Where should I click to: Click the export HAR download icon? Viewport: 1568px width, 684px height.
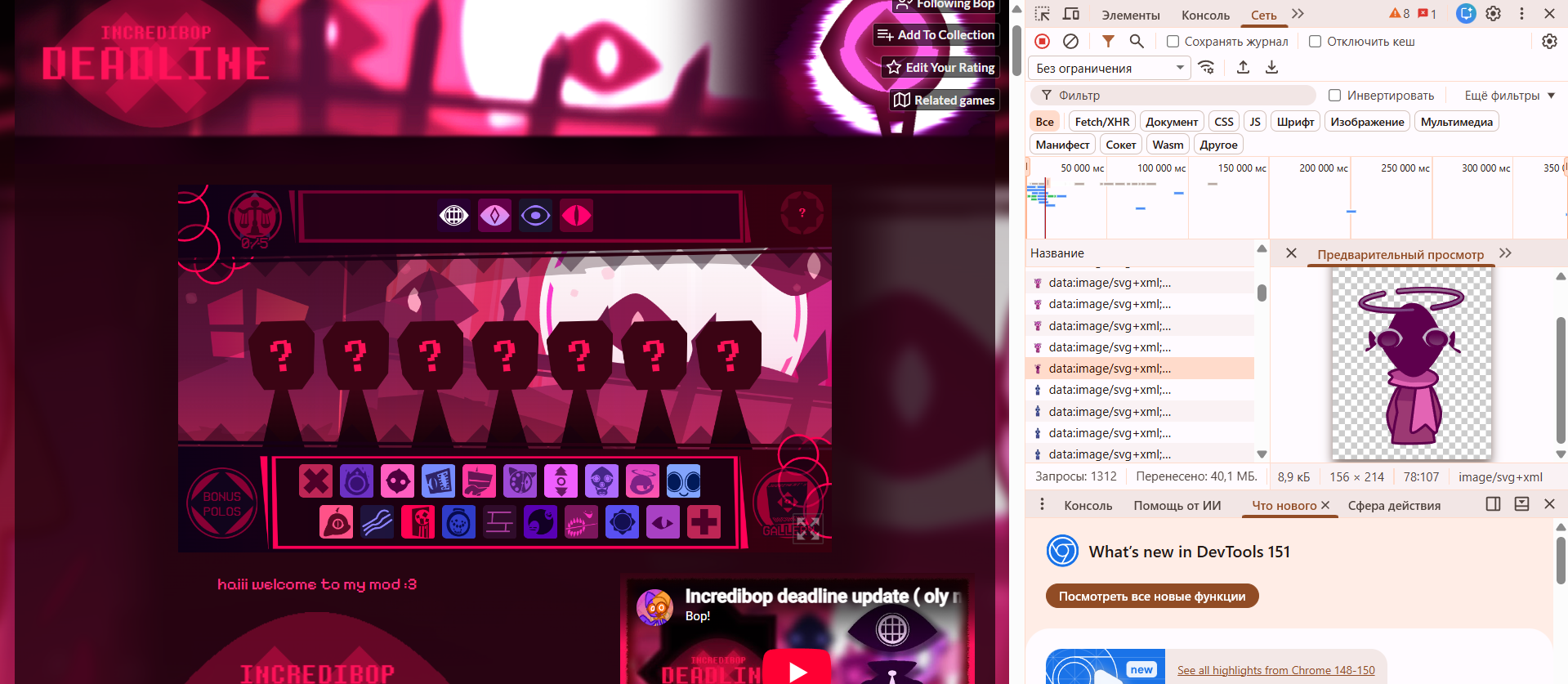[1271, 67]
